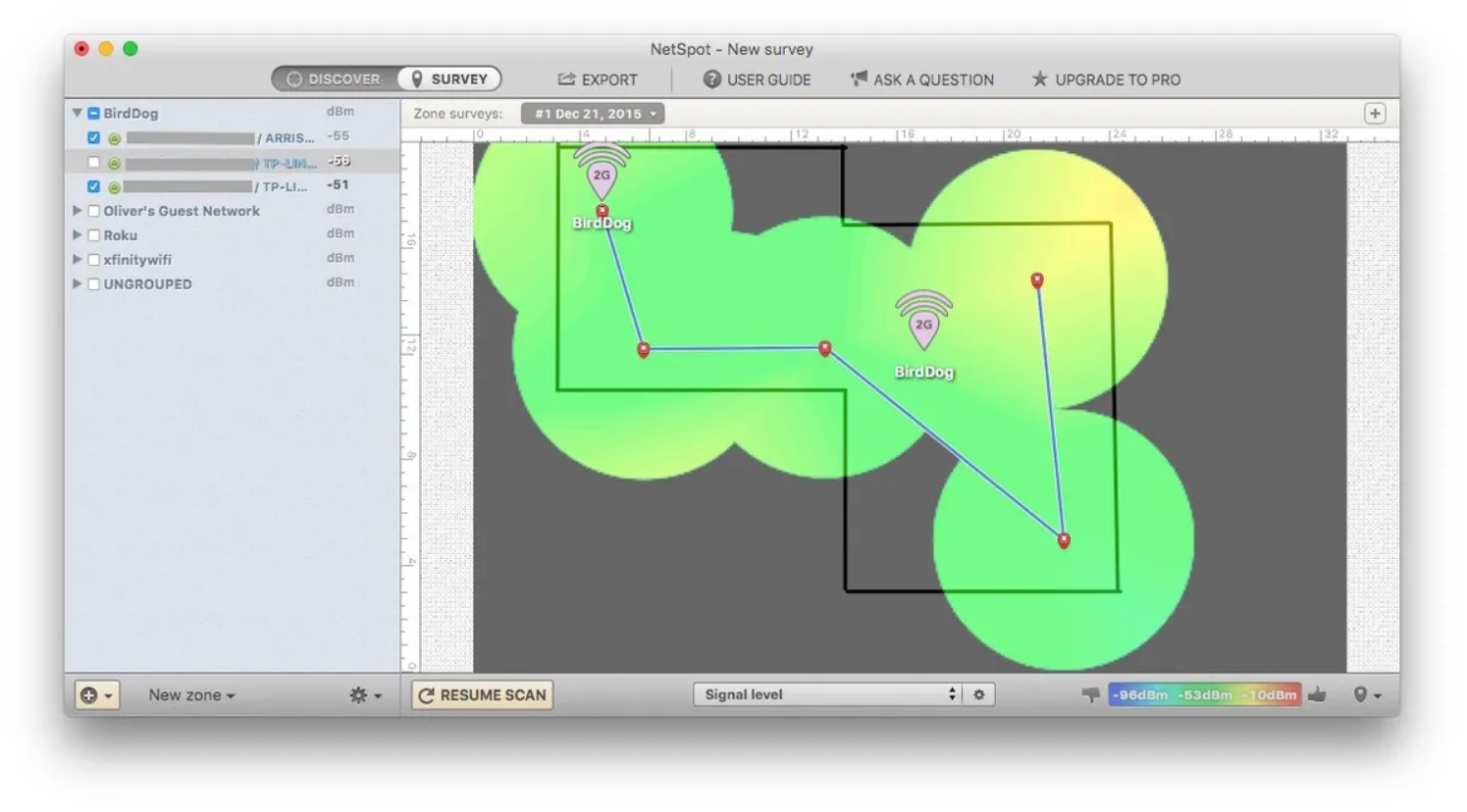Enable the Roku network checkbox

coord(93,235)
